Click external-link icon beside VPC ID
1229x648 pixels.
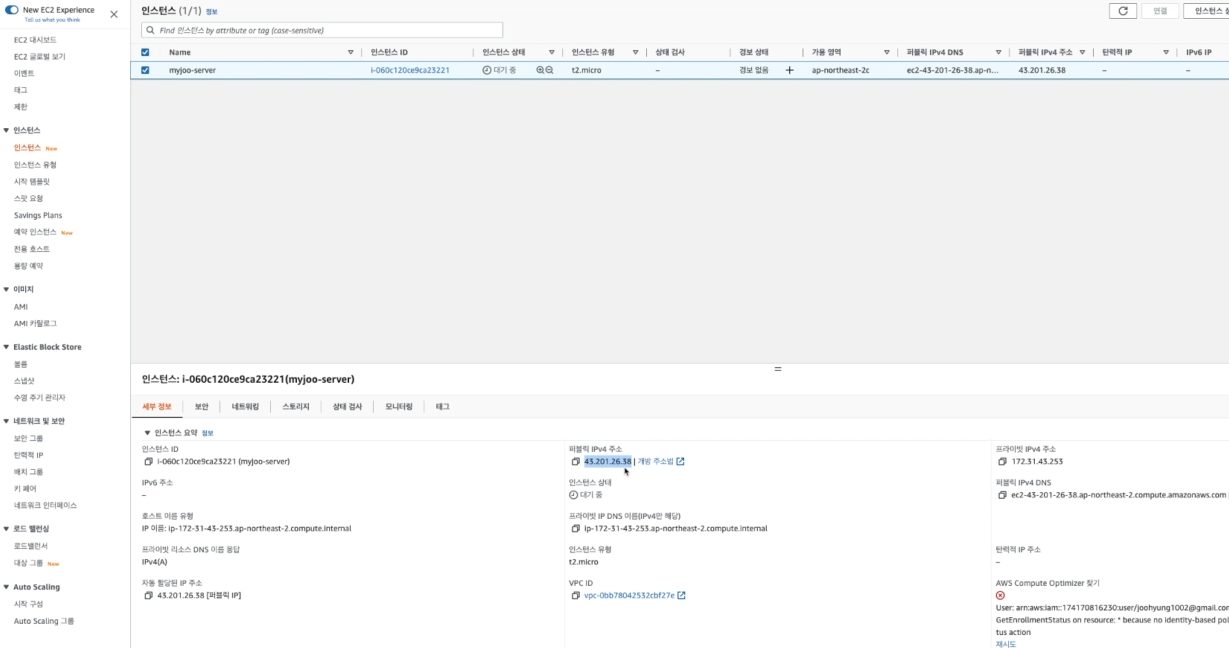[x=681, y=596]
